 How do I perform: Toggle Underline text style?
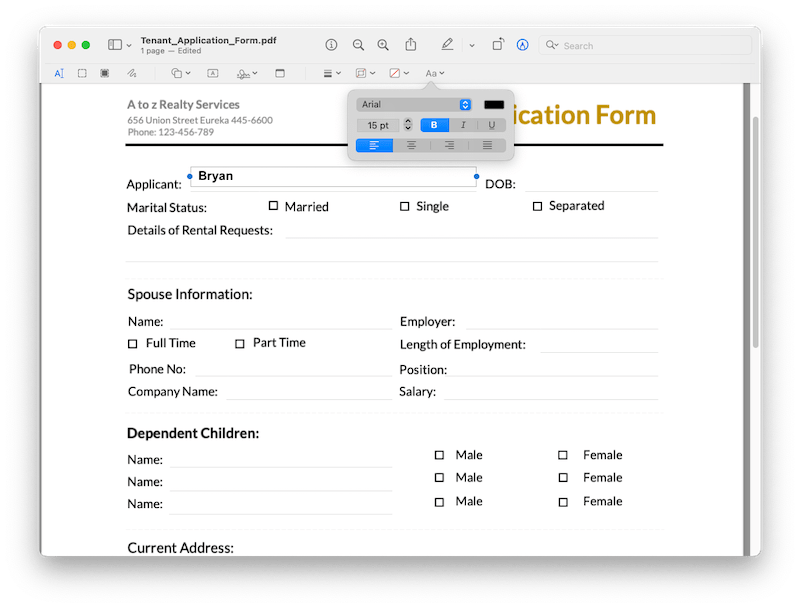[491, 125]
